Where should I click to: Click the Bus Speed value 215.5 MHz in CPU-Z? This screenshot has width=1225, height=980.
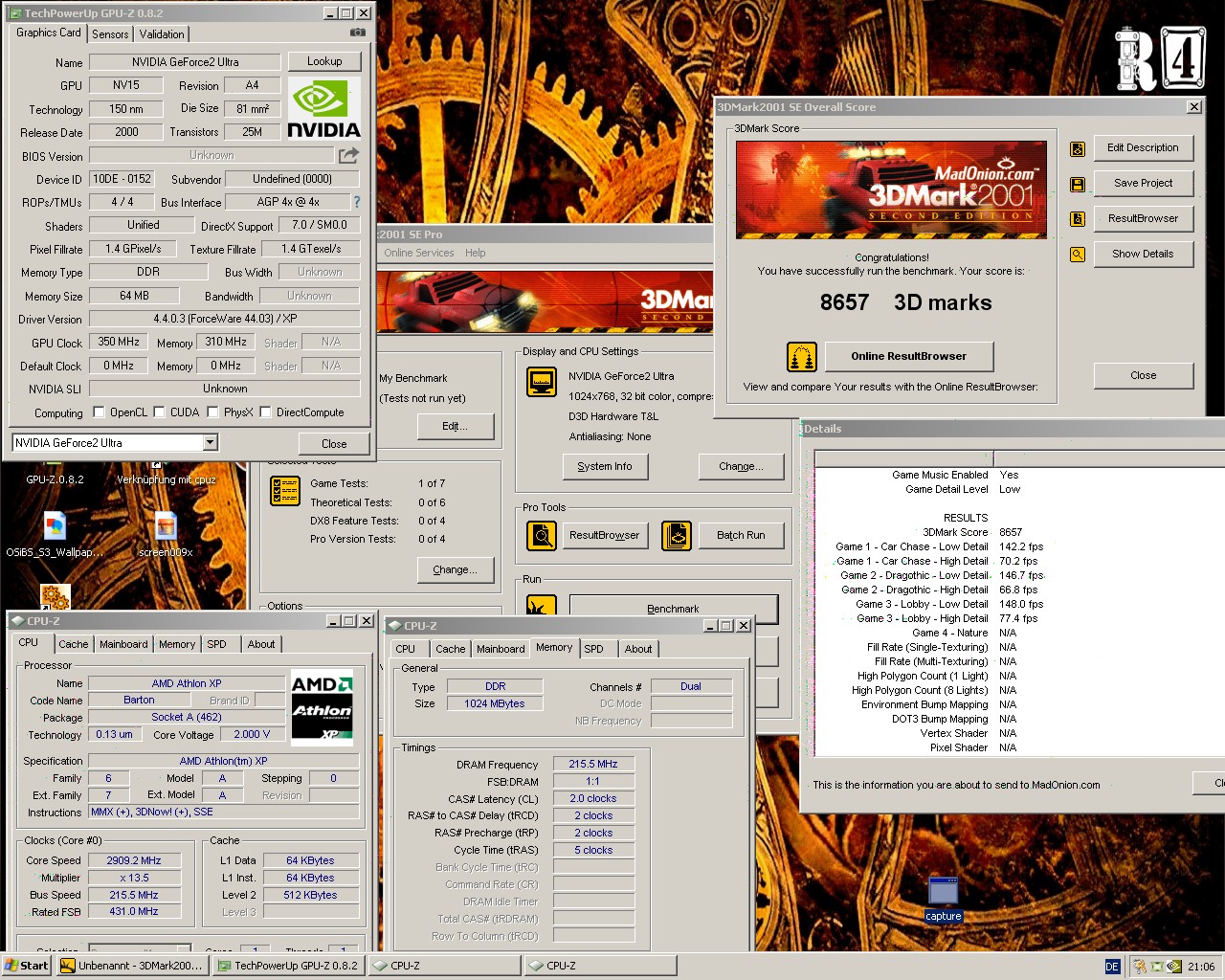(x=133, y=895)
